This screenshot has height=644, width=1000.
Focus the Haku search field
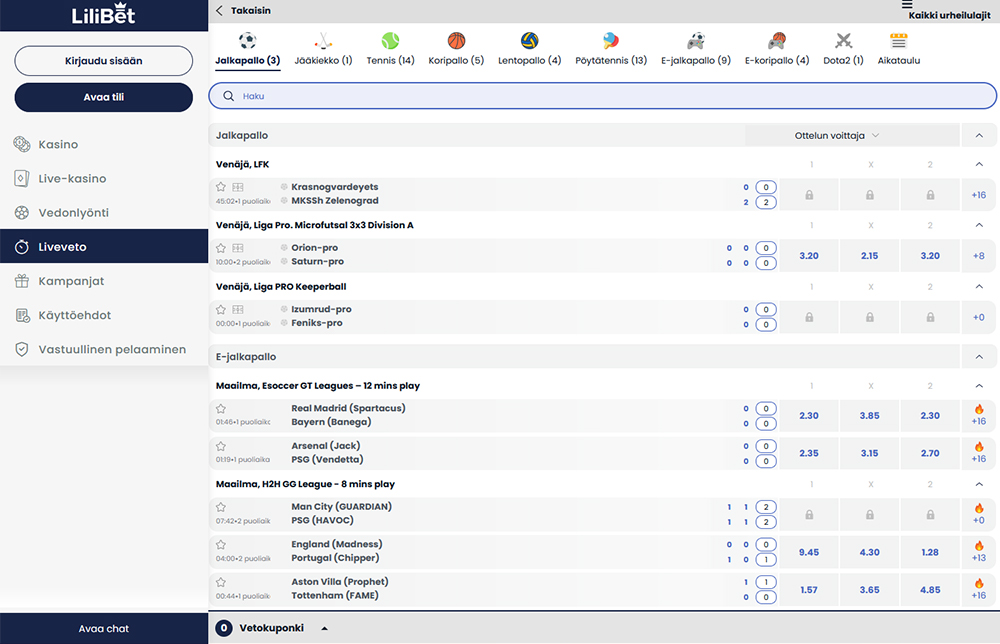point(602,96)
